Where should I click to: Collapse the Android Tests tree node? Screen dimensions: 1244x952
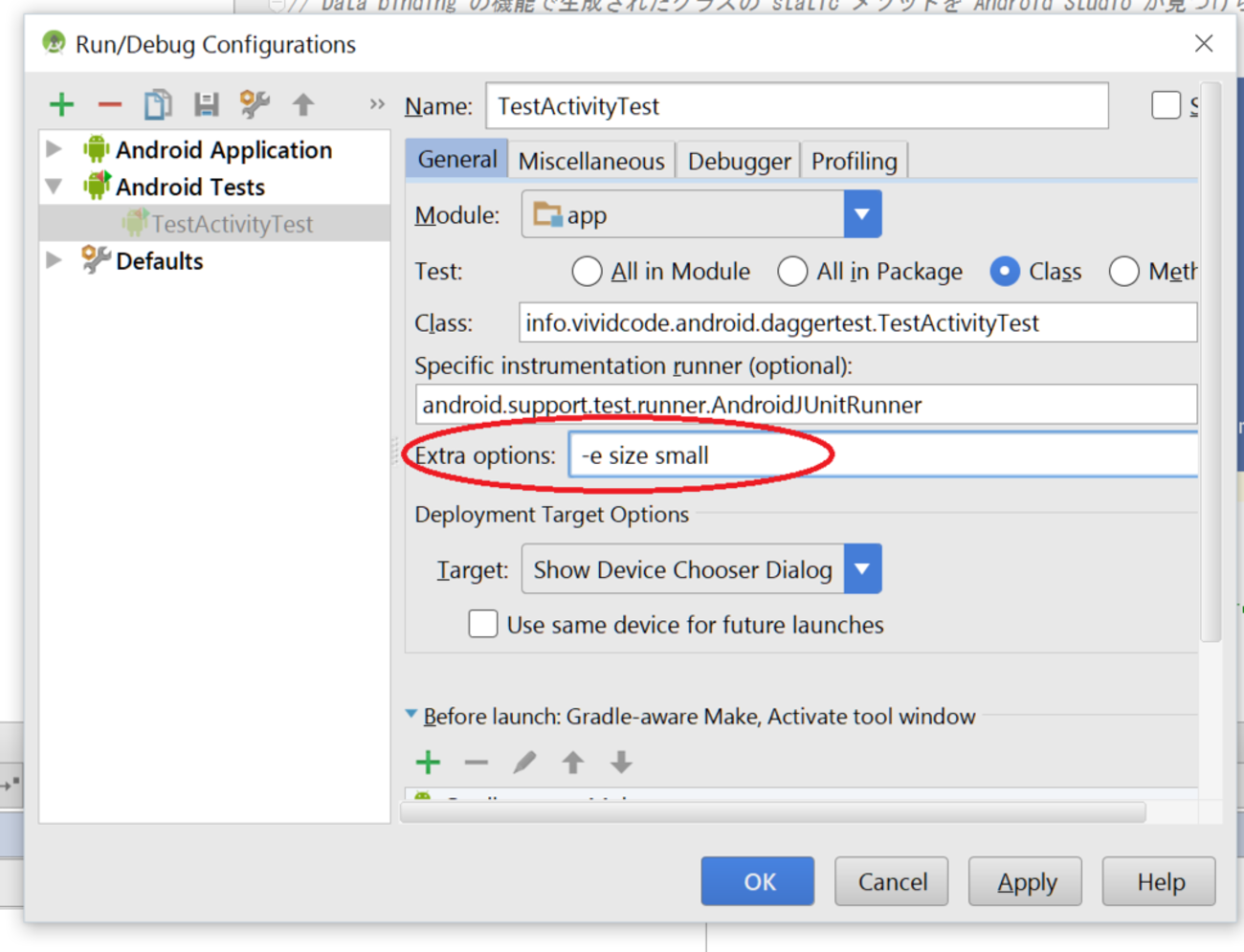(x=55, y=187)
